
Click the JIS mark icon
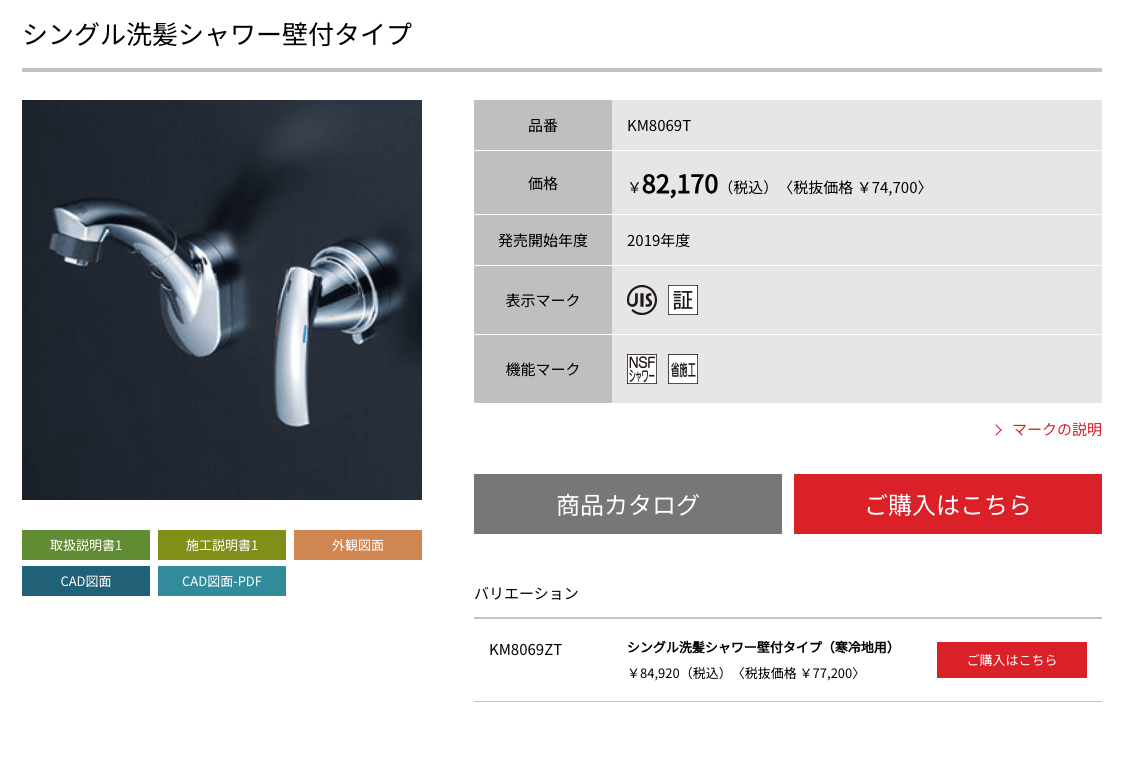point(641,300)
